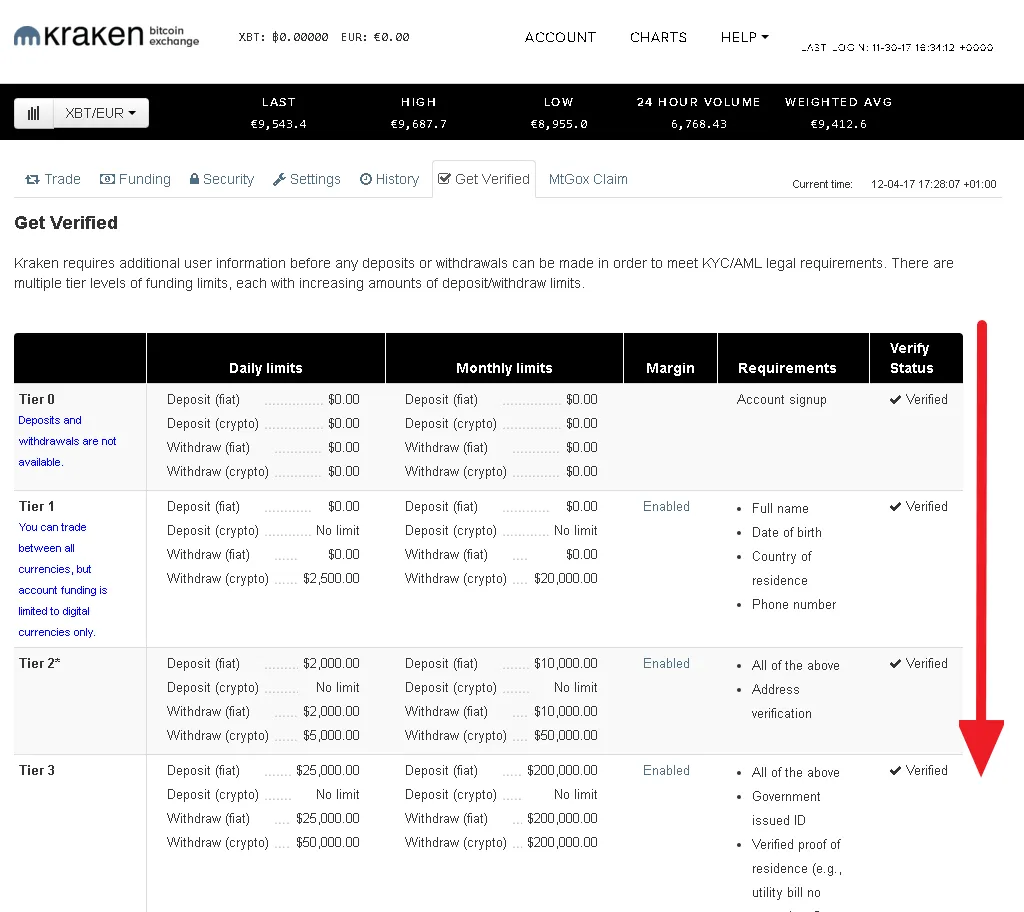
Task: Click the Get Verified page heading
Action: coord(66,223)
